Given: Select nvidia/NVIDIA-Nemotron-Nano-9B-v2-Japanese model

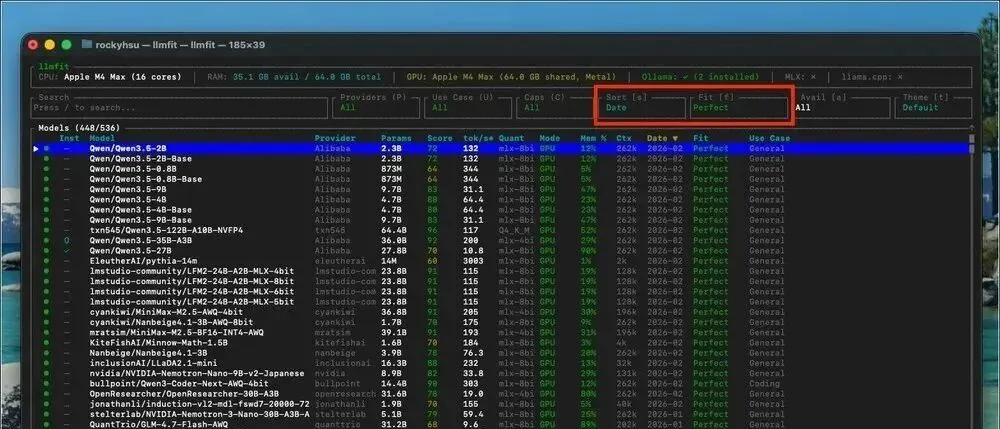Looking at the screenshot, I should (x=501, y=373).
